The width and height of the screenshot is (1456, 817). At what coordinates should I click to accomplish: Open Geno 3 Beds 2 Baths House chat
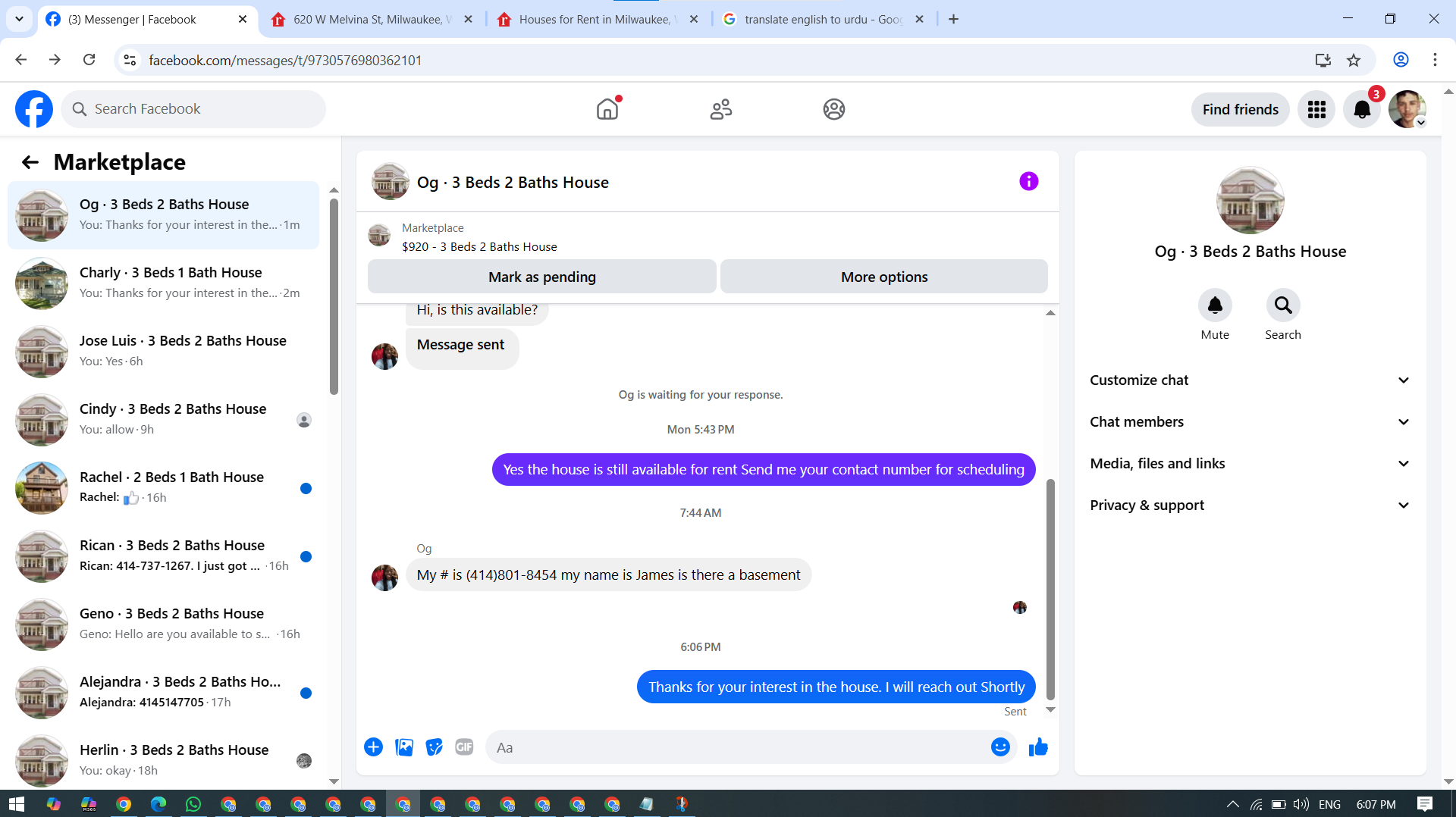coord(163,624)
